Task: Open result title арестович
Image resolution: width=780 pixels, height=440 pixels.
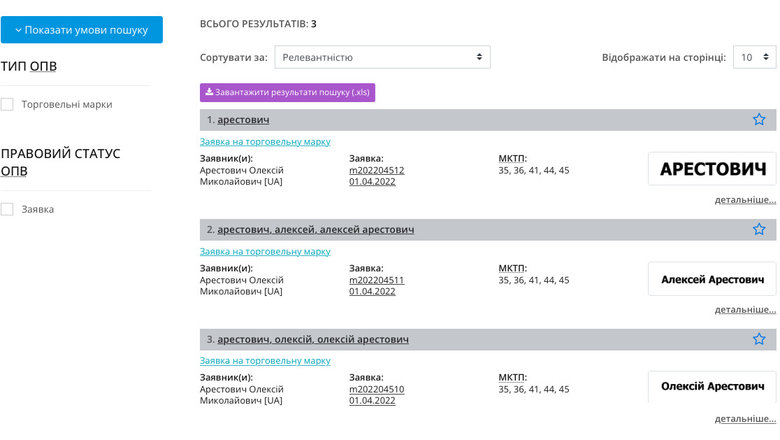Action: pyautogui.click(x=243, y=120)
